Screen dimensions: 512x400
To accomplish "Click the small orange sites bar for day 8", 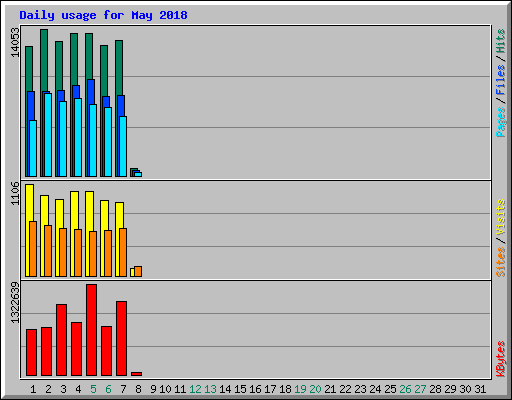I will pos(138,271).
